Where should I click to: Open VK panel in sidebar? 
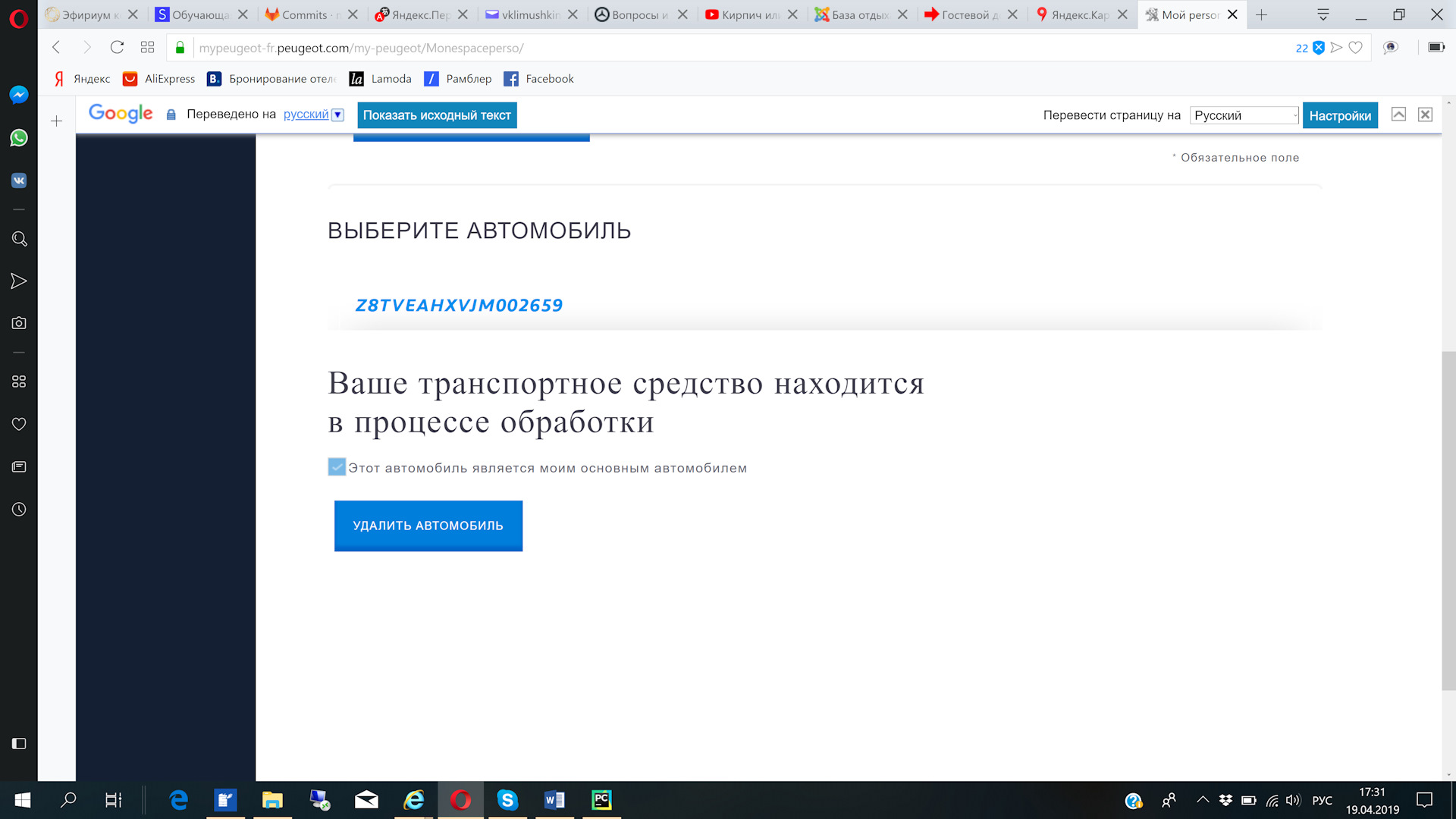[x=19, y=180]
